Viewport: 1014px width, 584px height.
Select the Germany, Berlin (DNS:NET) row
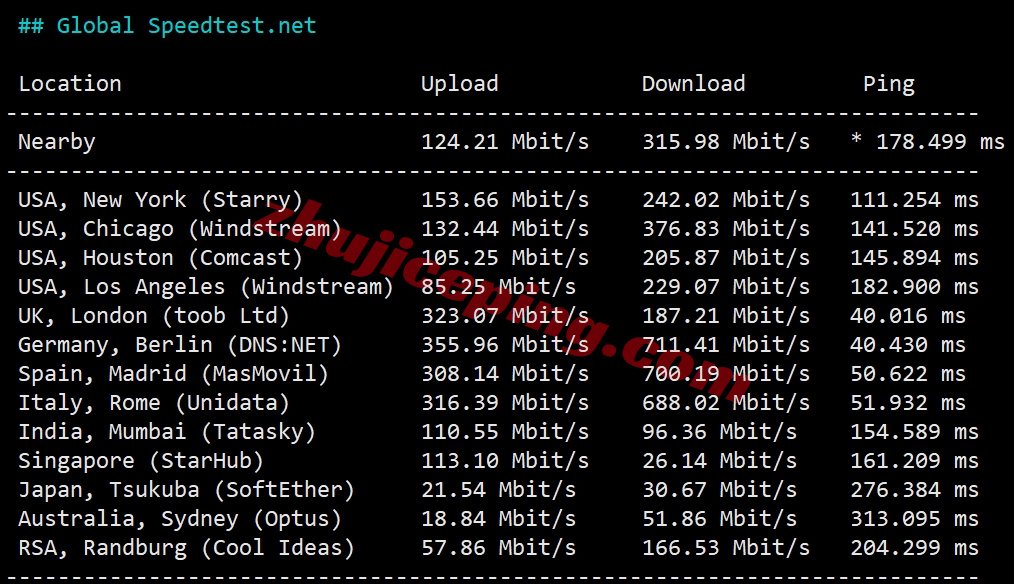coord(491,345)
